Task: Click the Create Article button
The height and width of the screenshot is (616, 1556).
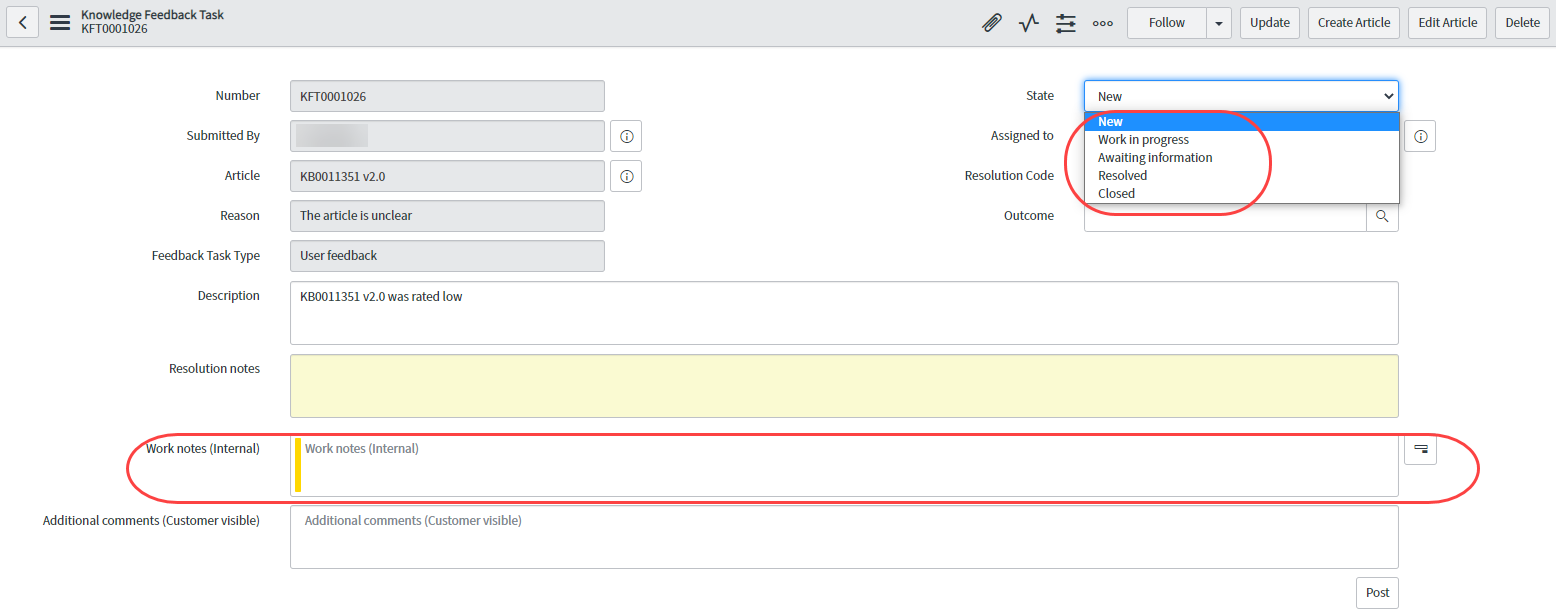Action: click(x=1353, y=22)
